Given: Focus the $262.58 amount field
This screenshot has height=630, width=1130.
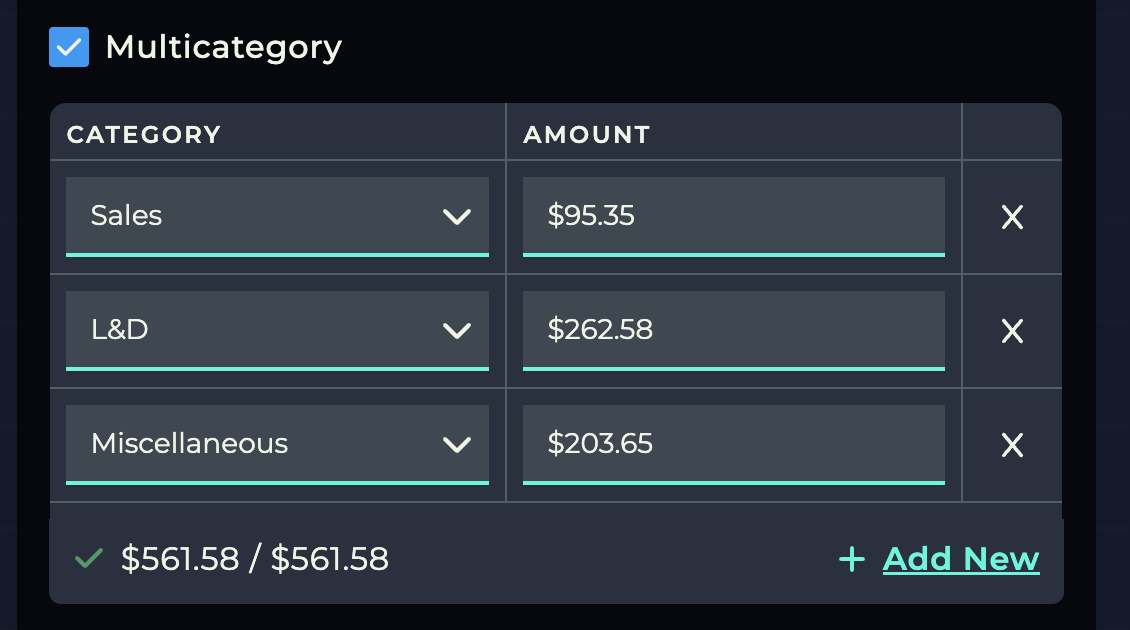Looking at the screenshot, I should 733,330.
